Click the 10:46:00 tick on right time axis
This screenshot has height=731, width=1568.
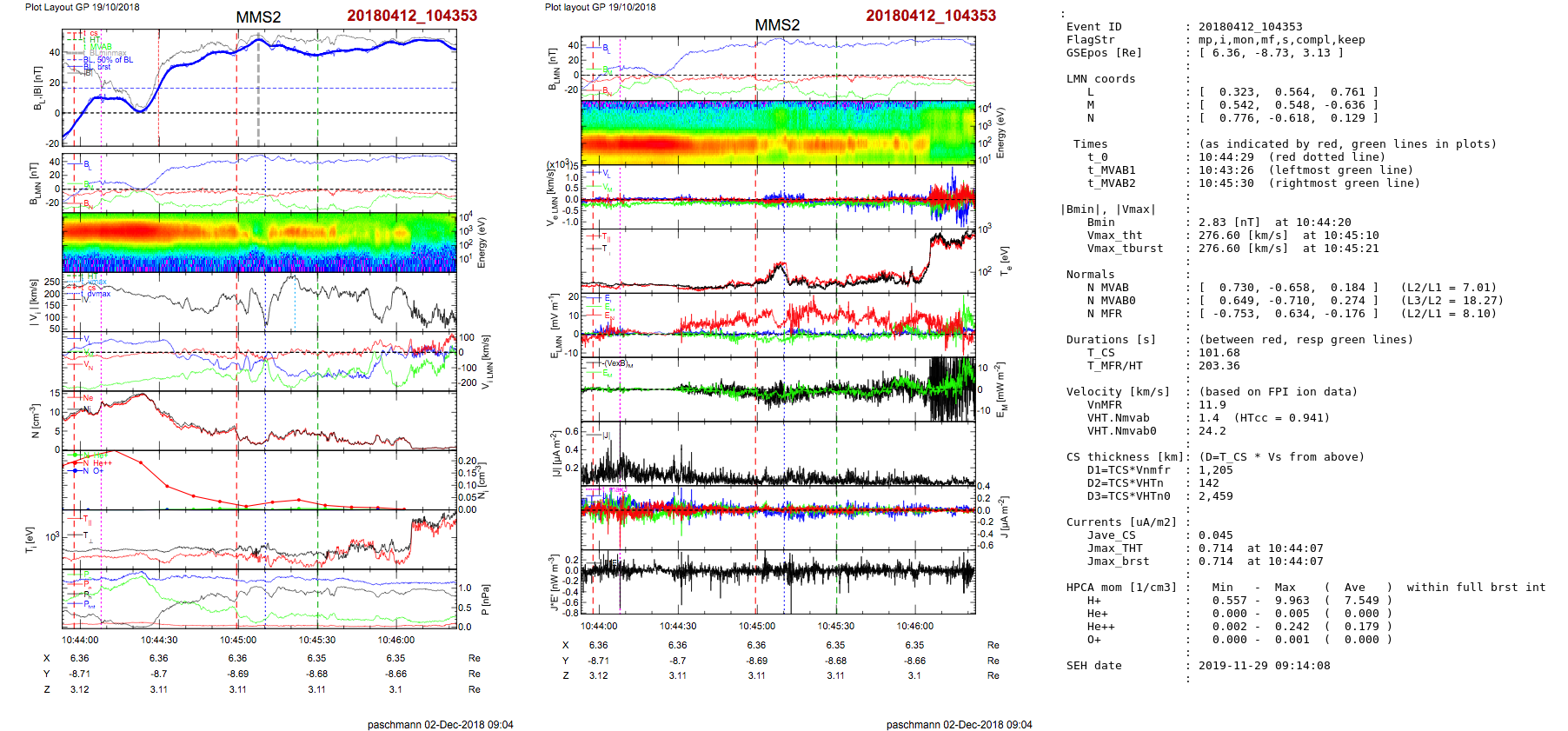(914, 626)
